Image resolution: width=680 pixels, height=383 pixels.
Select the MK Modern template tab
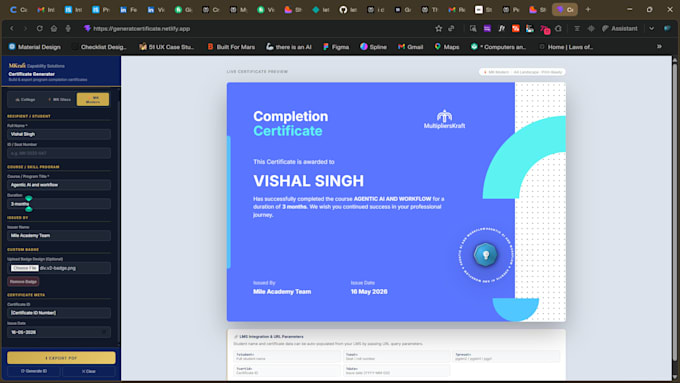tap(93, 99)
